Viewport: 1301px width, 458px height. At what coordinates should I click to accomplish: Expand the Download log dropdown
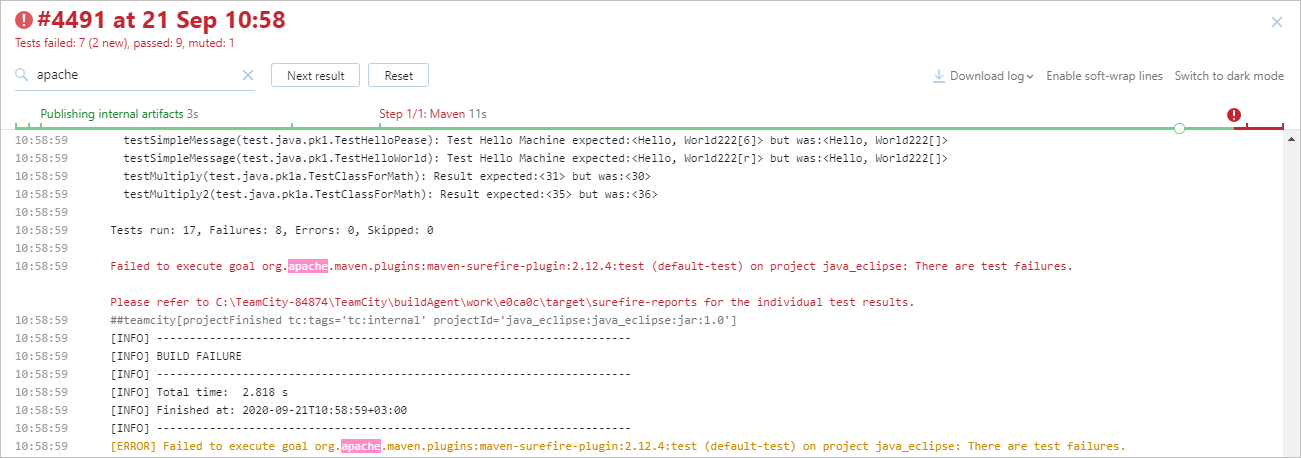pos(1030,77)
